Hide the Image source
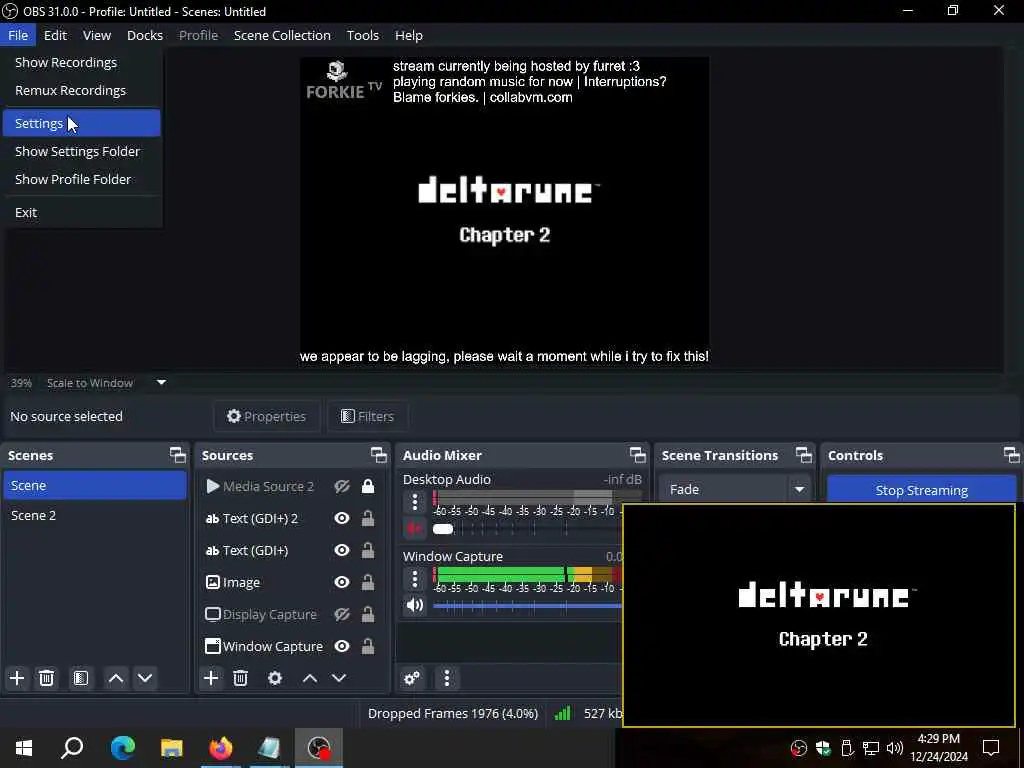Screen dimensions: 1024x768 coord(342,583)
